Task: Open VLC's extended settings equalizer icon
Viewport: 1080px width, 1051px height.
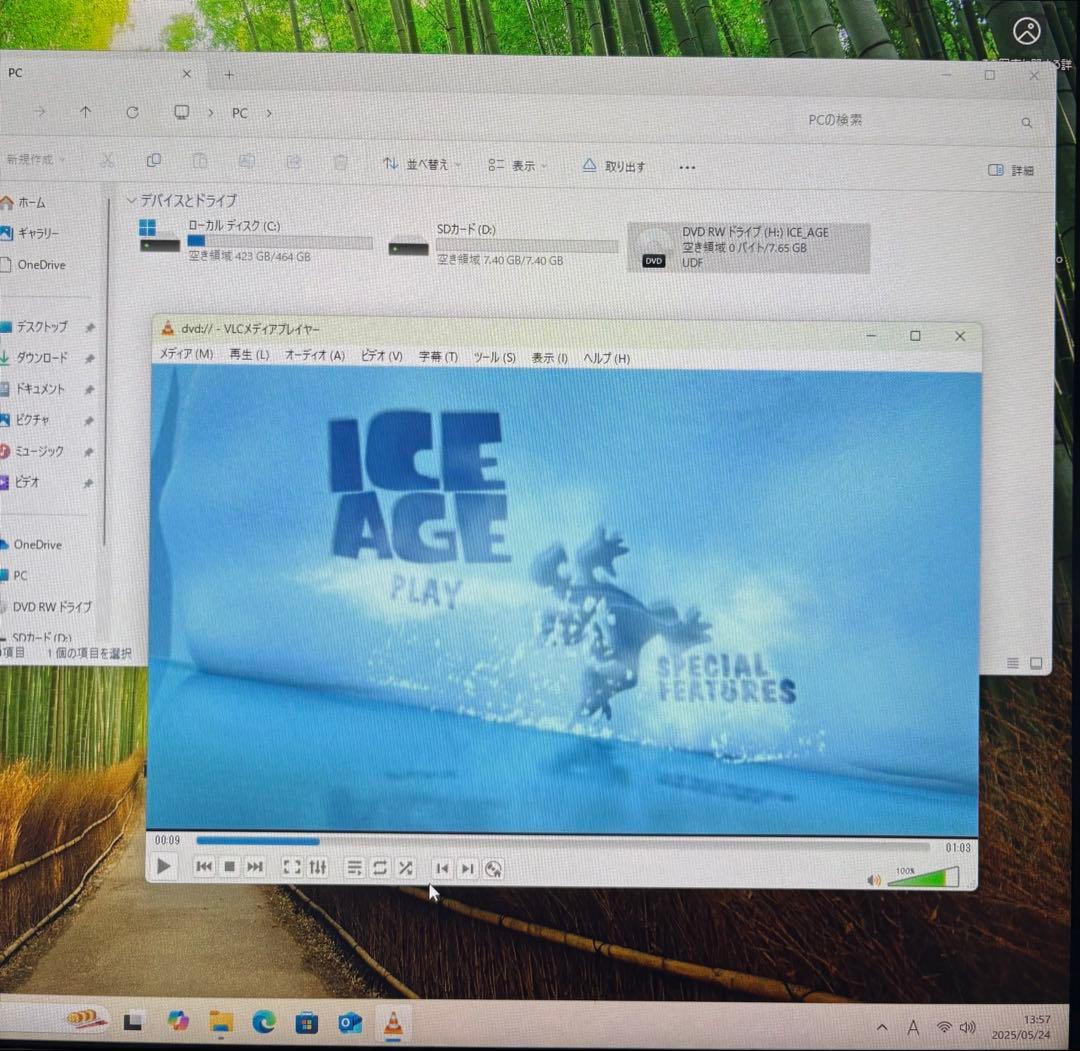Action: 317,867
